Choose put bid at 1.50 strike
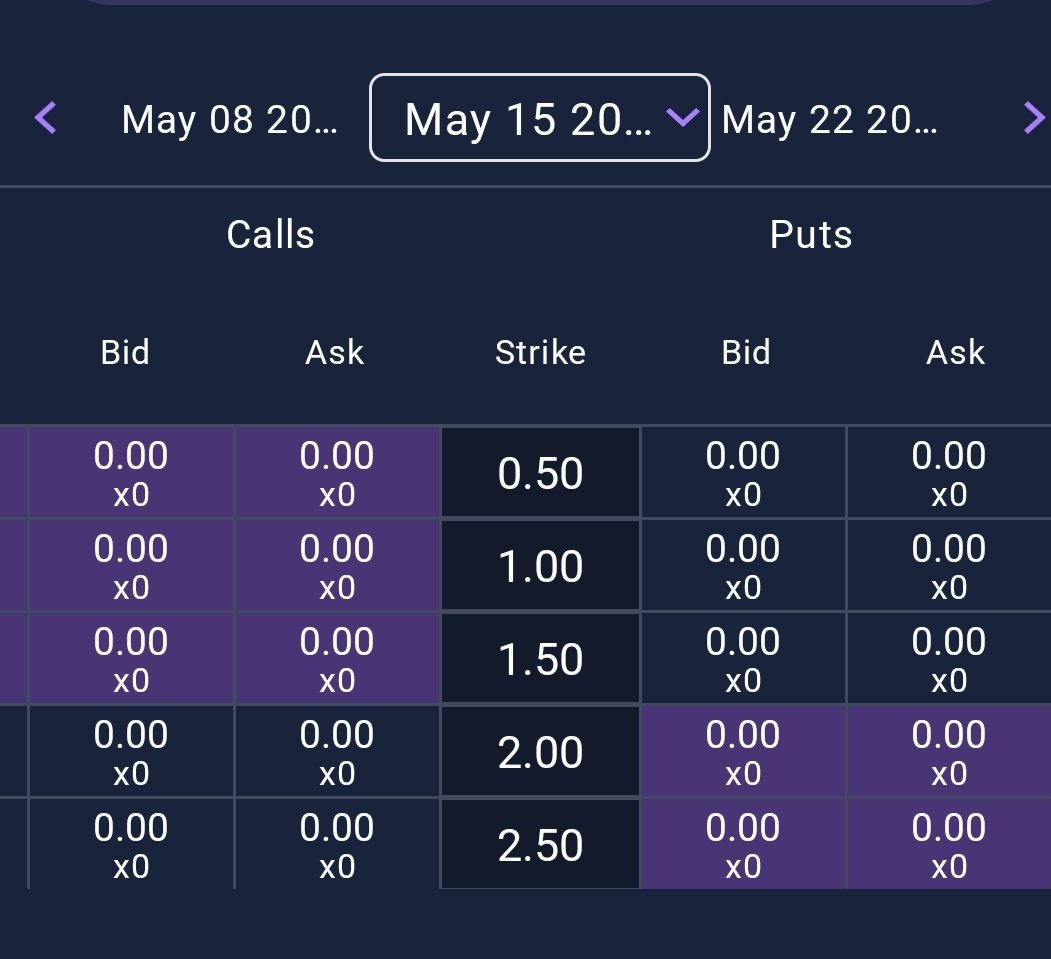Viewport: 1051px width, 959px height. tap(743, 659)
